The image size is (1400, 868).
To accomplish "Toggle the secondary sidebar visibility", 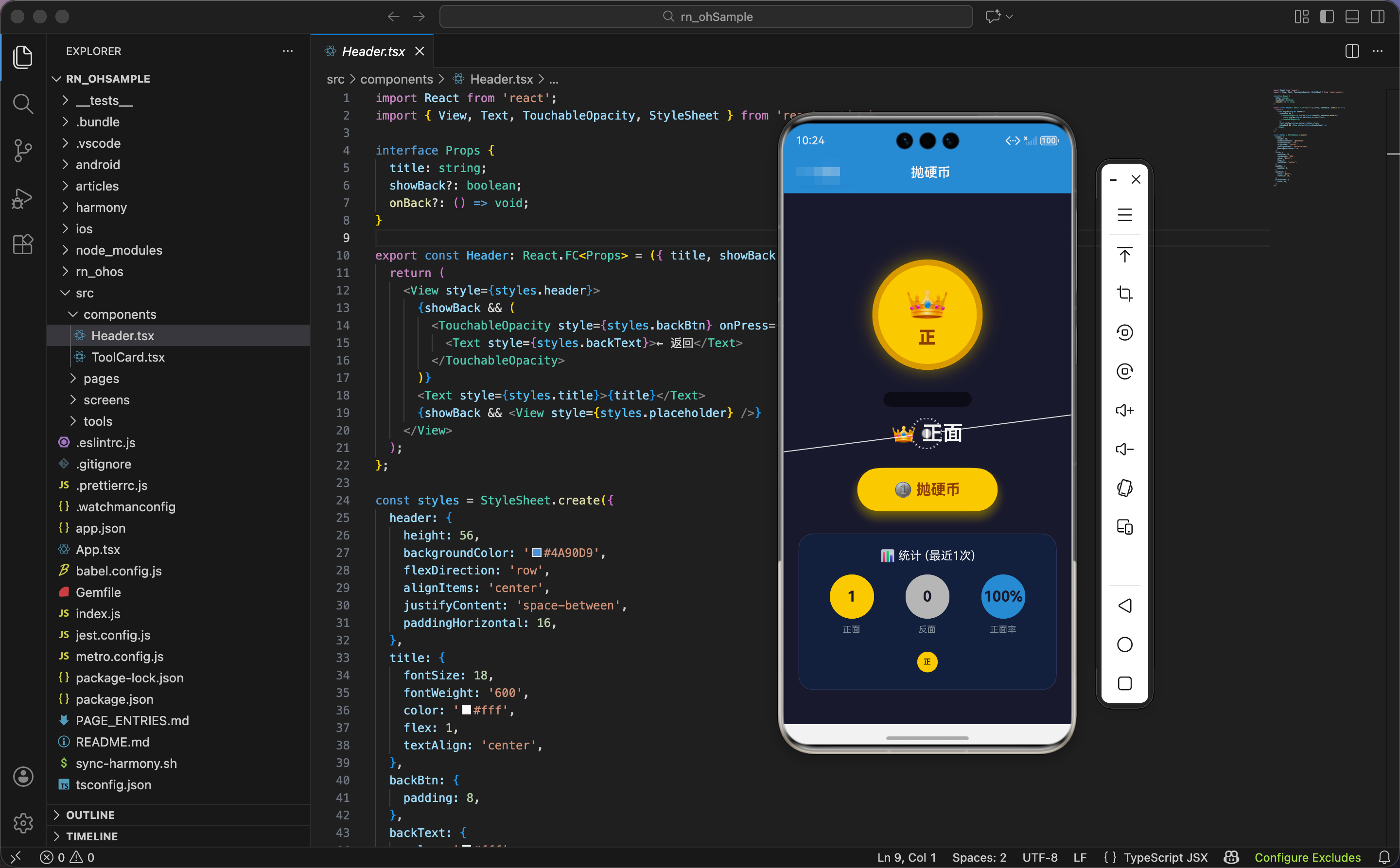I will tap(1378, 17).
